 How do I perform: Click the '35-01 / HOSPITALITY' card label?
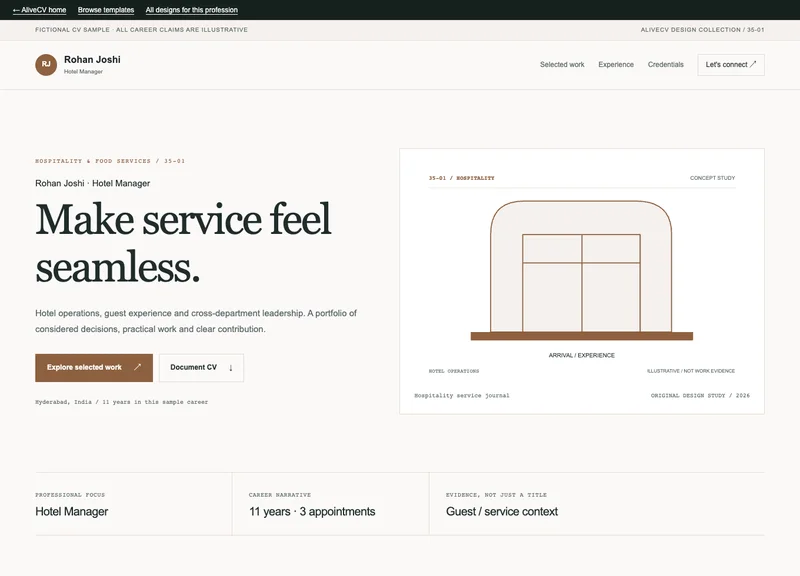[461, 178]
